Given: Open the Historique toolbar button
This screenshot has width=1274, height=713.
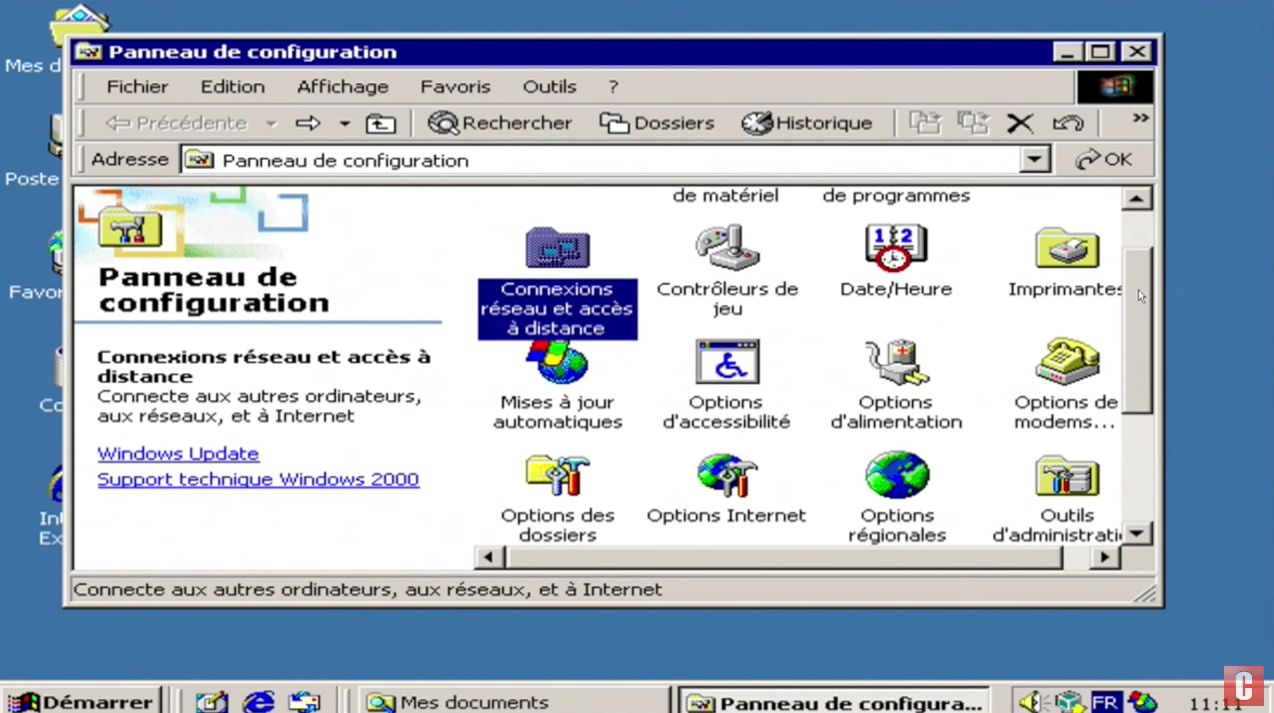Looking at the screenshot, I should [807, 123].
